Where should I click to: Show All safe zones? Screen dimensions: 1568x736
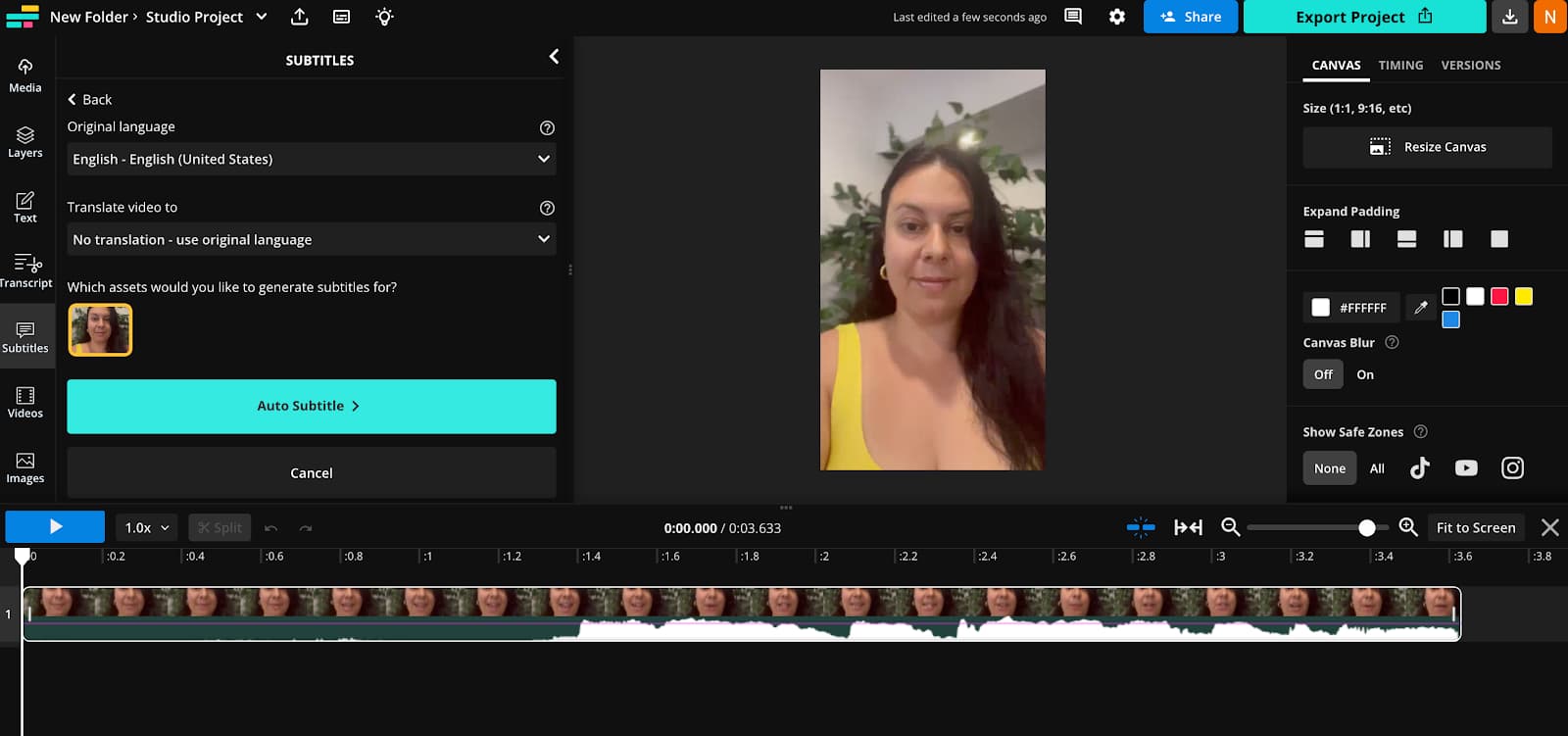coord(1377,468)
